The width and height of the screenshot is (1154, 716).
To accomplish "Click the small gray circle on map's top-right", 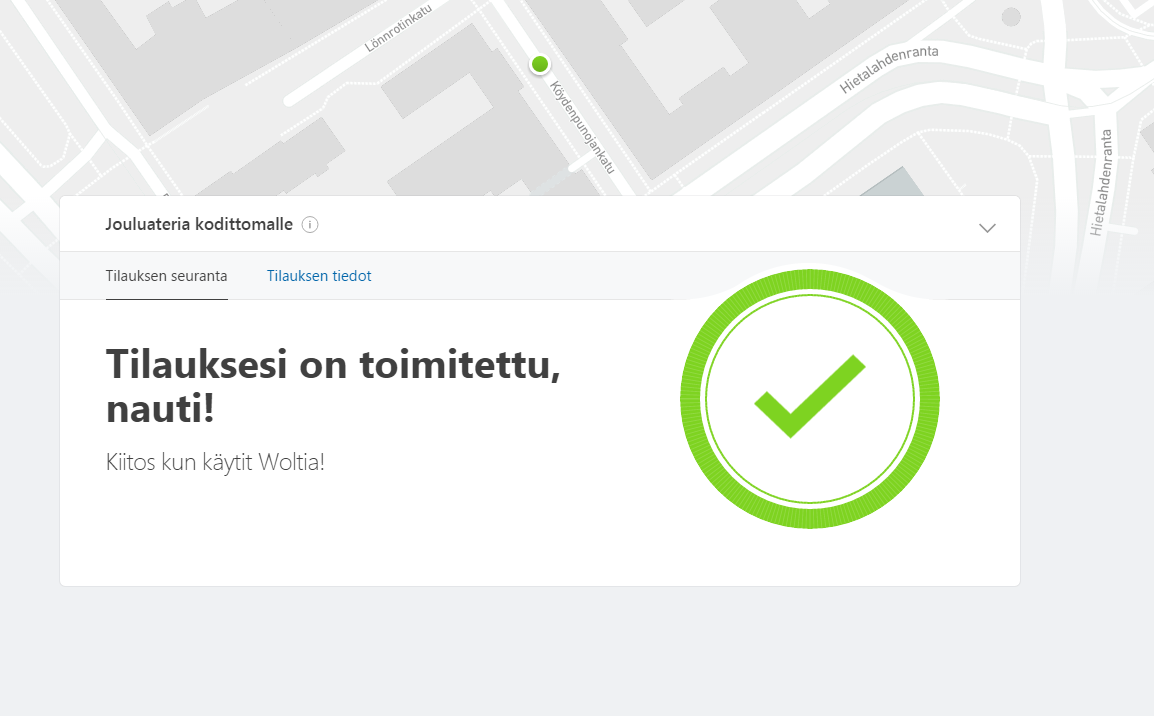I will pyautogui.click(x=1011, y=16).
